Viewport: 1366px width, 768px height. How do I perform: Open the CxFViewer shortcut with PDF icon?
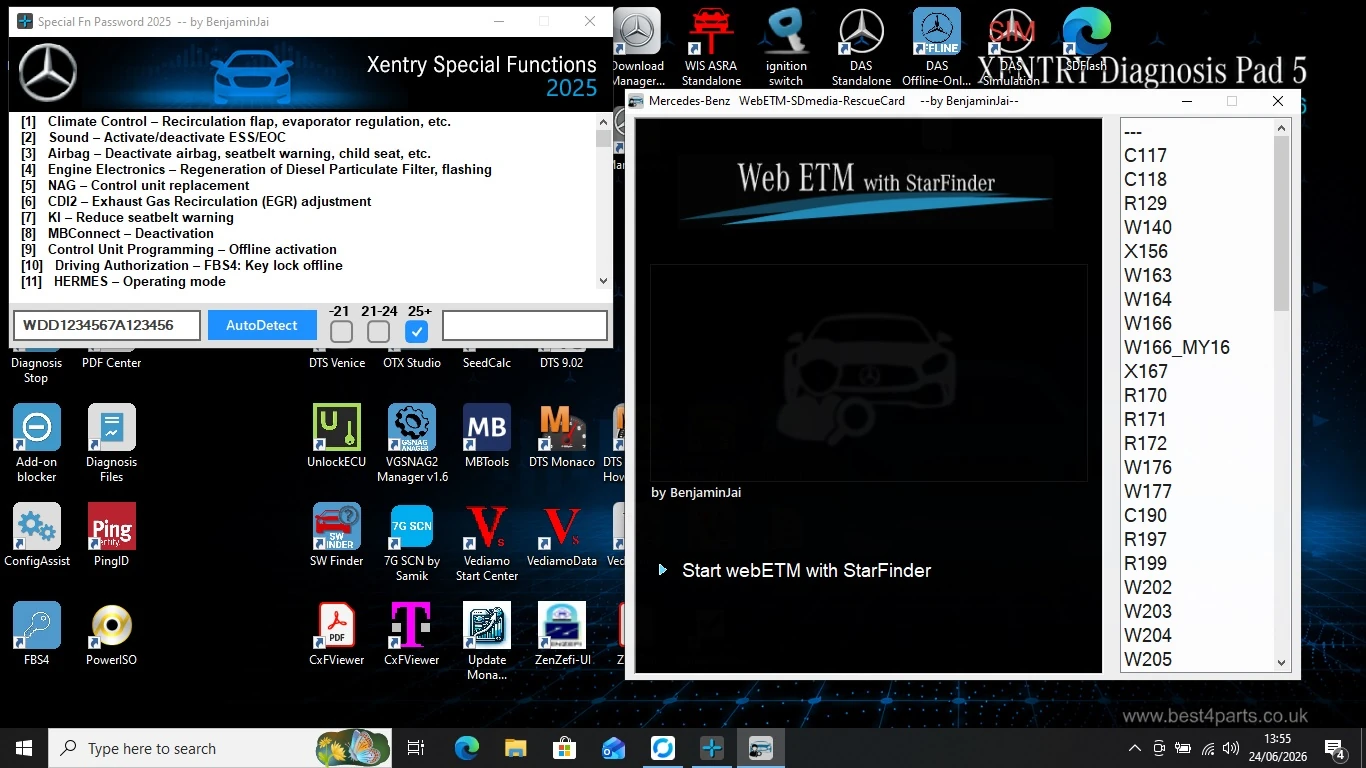(x=337, y=634)
